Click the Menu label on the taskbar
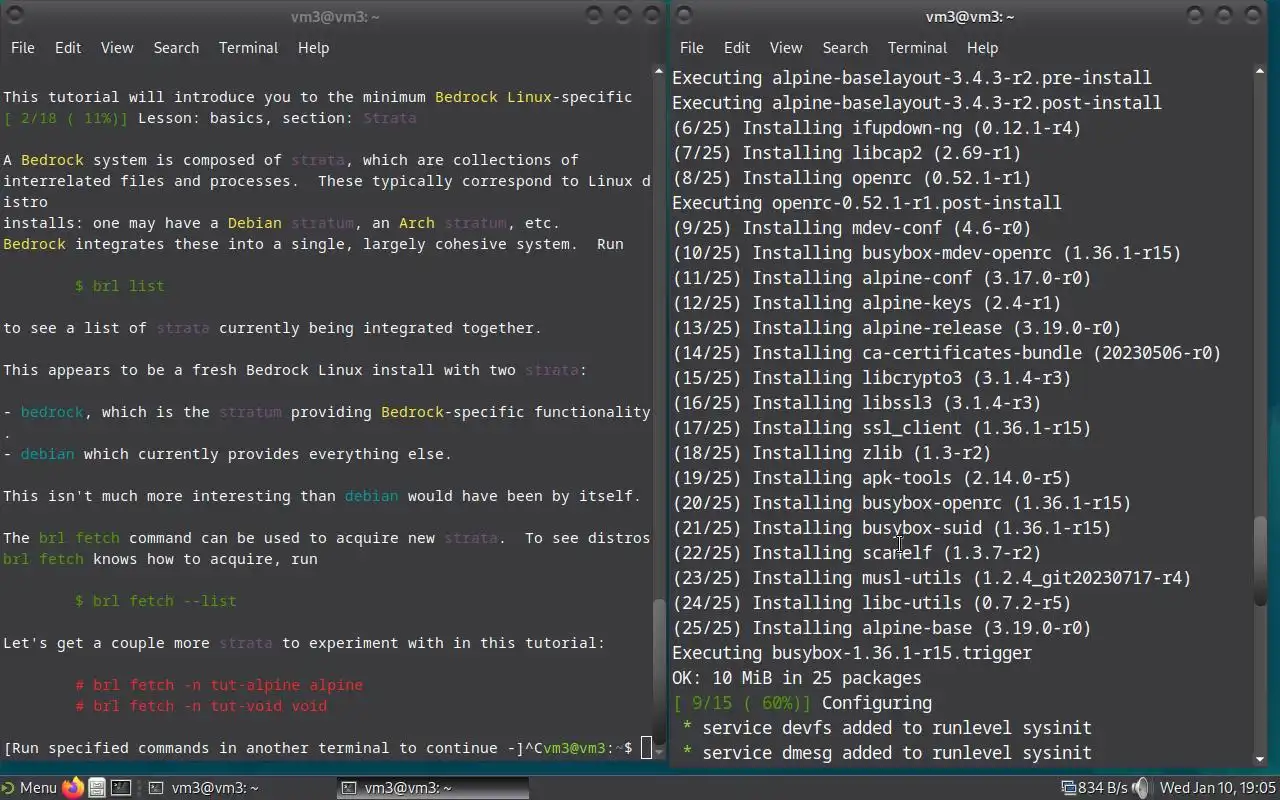Viewport: 1280px width, 800px height. [38, 788]
